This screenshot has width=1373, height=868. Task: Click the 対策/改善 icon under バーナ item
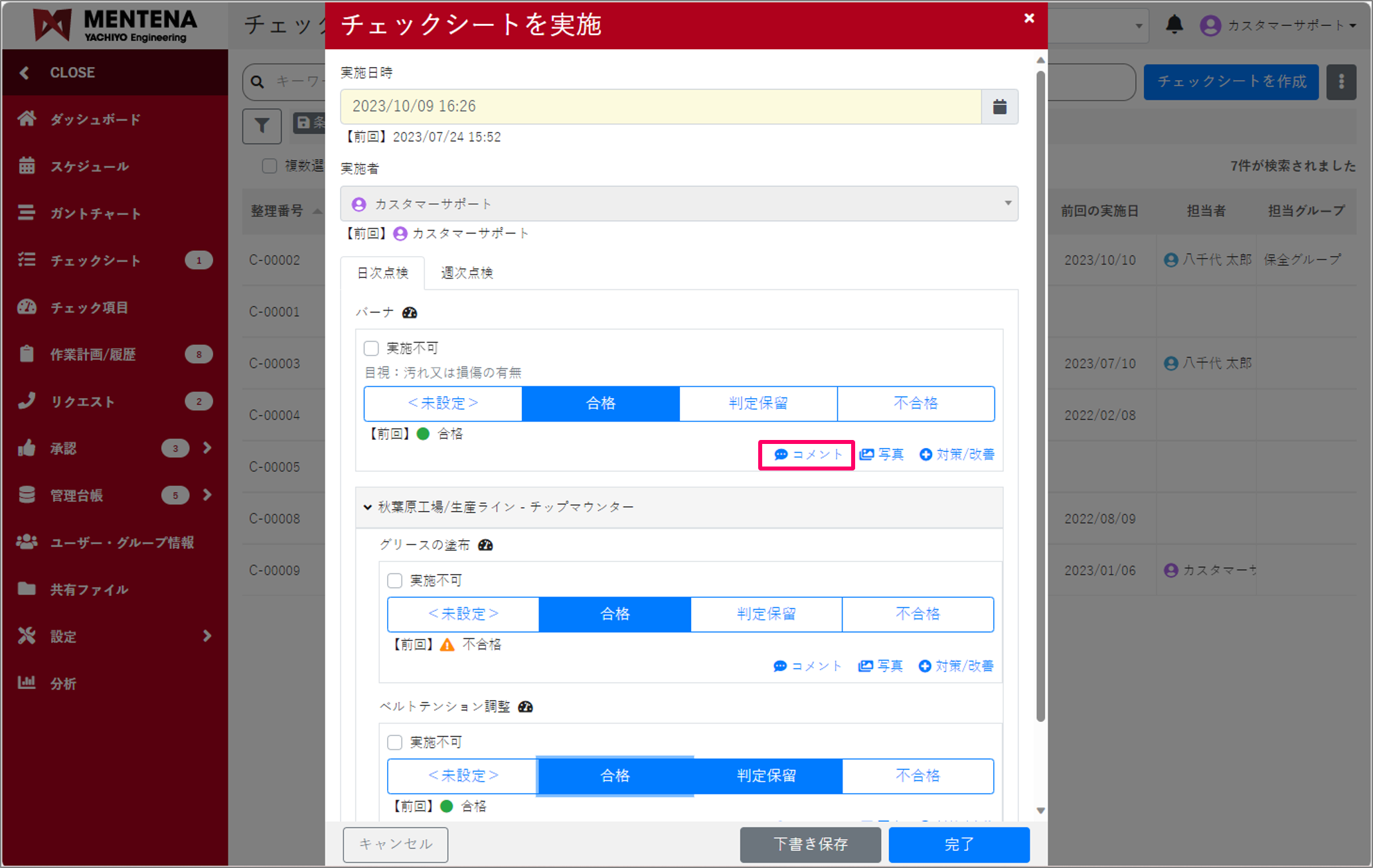[956, 455]
